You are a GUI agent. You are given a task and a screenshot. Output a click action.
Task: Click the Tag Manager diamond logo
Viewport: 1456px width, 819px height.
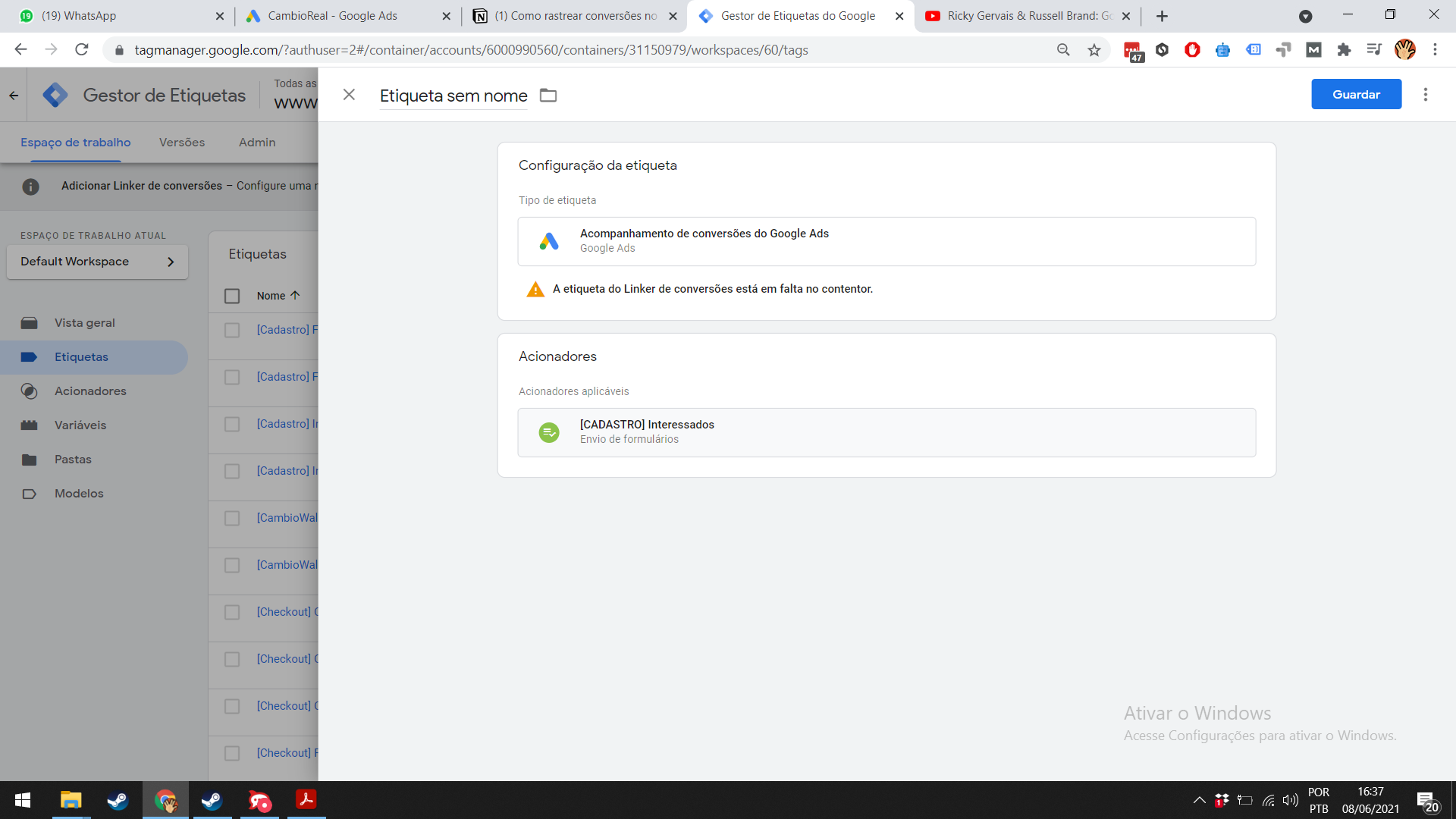[55, 96]
